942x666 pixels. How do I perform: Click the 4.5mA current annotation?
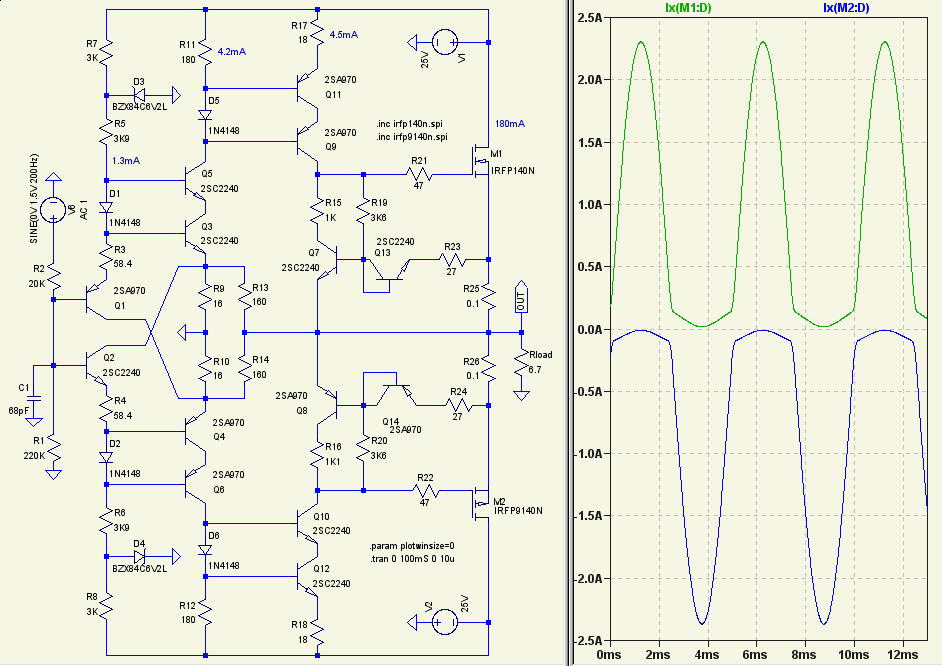[x=344, y=35]
